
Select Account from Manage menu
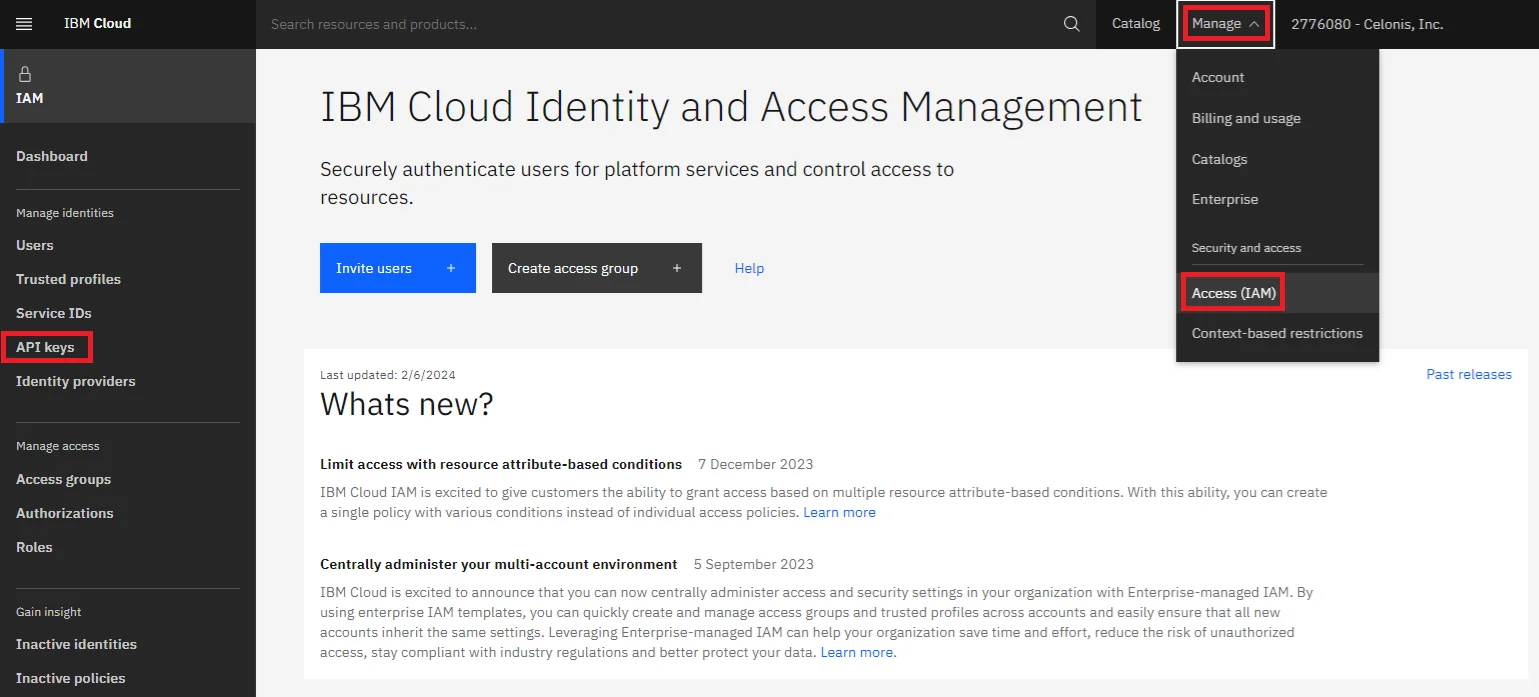1278,77
